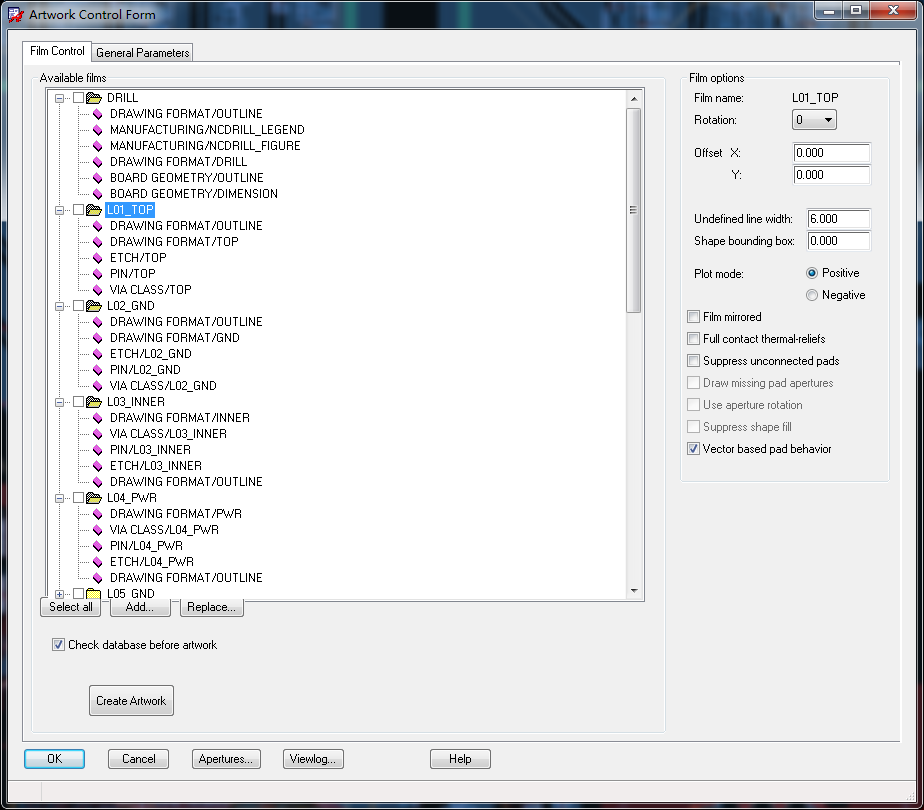Click diamond icon beside DRAWING FORMAT/TOP
The width and height of the screenshot is (924, 810).
coord(98,242)
